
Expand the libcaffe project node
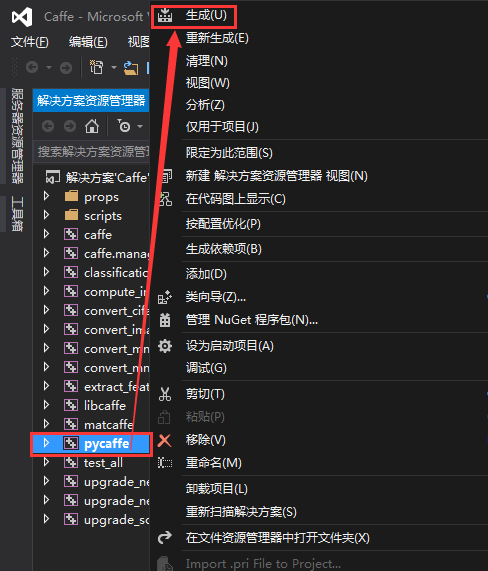(46, 405)
